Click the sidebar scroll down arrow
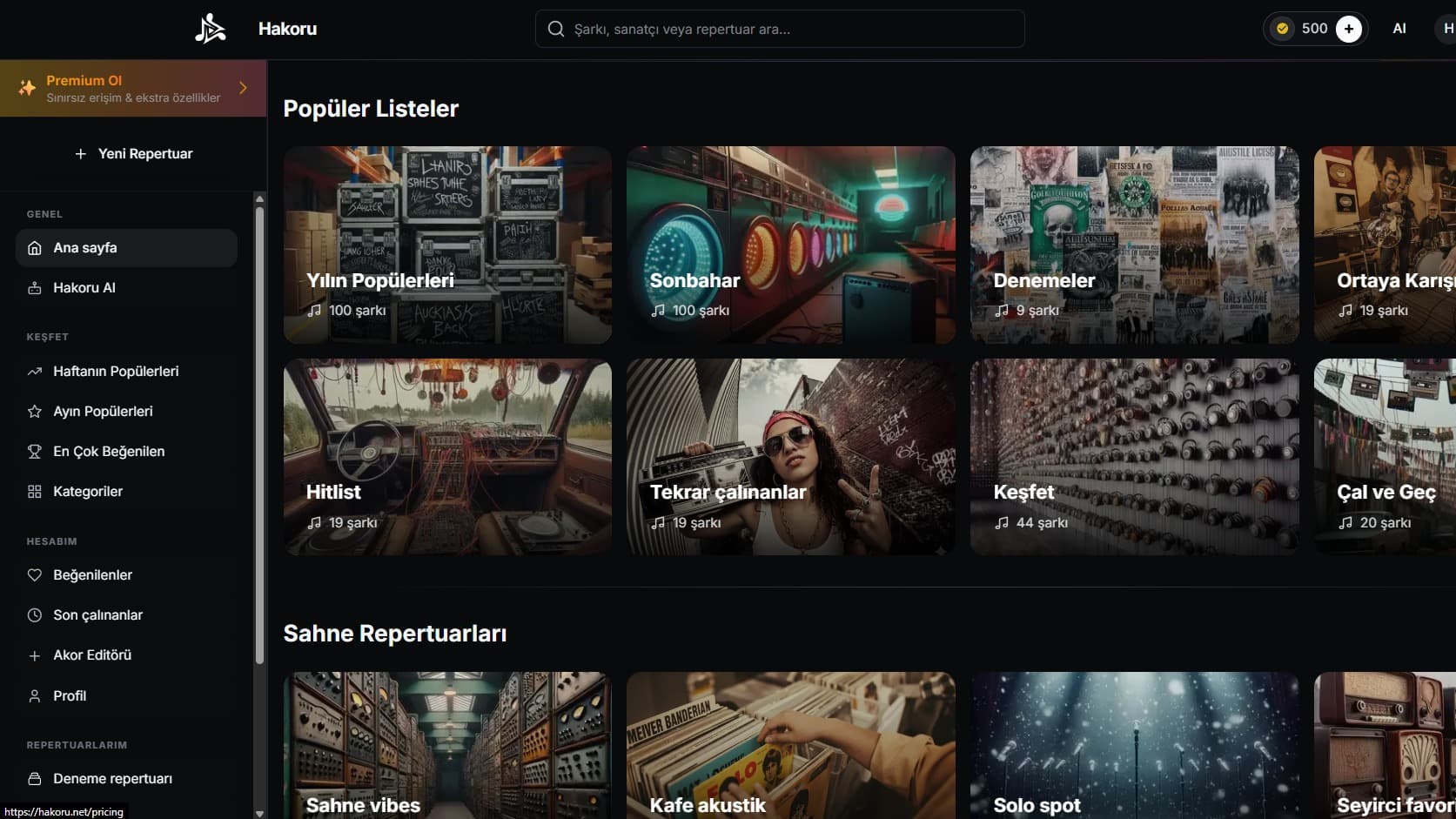1456x819 pixels. (x=259, y=813)
